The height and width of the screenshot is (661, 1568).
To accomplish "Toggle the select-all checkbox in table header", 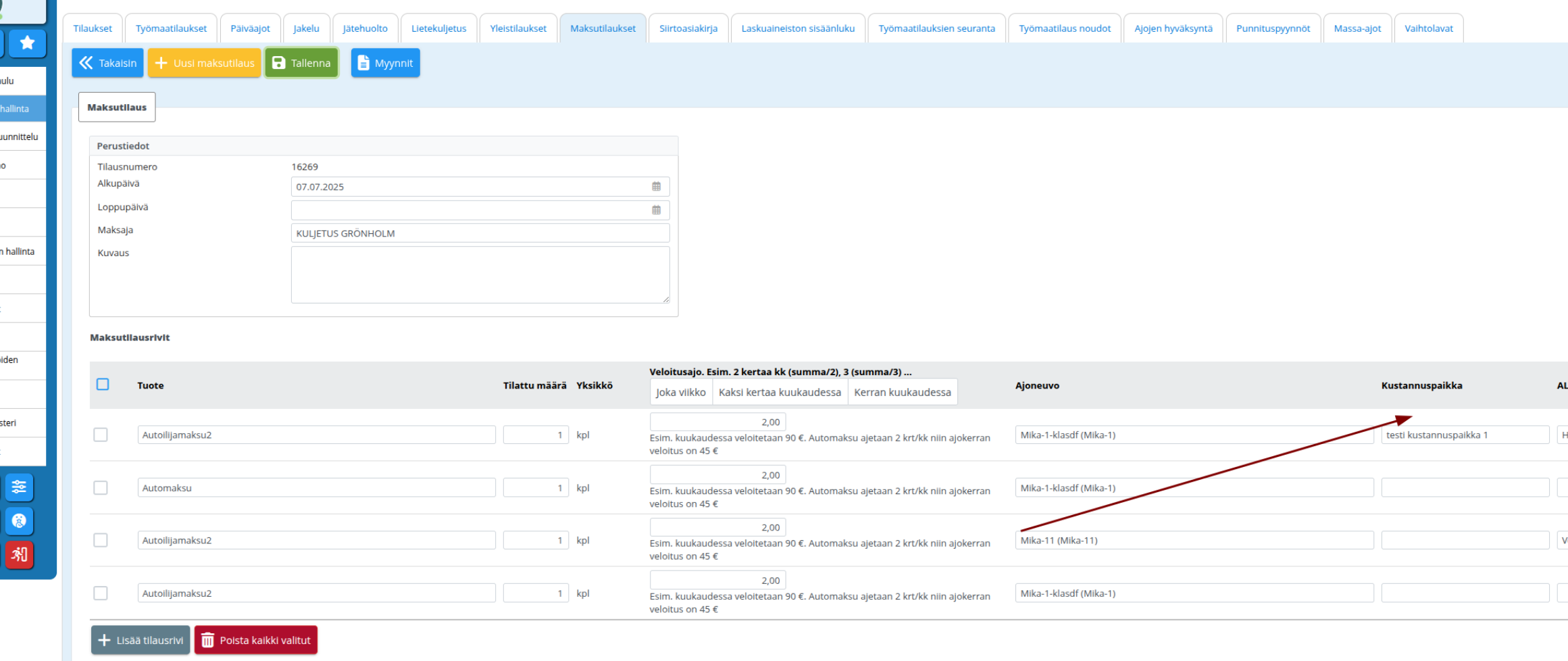I will pos(103,385).
